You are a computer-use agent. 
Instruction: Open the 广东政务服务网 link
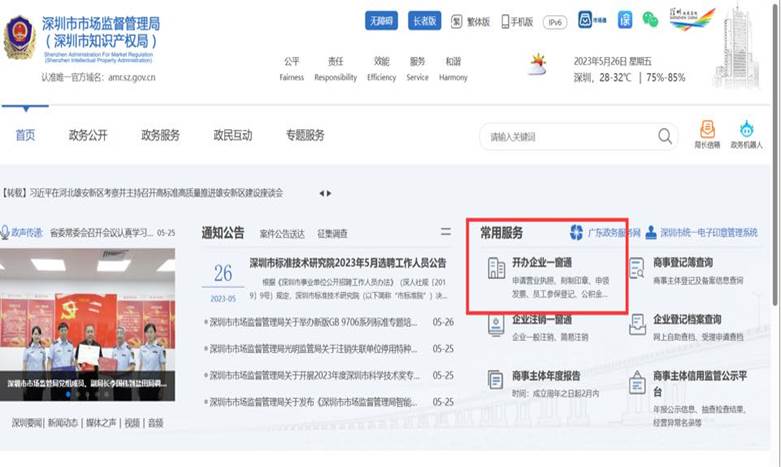pos(605,232)
